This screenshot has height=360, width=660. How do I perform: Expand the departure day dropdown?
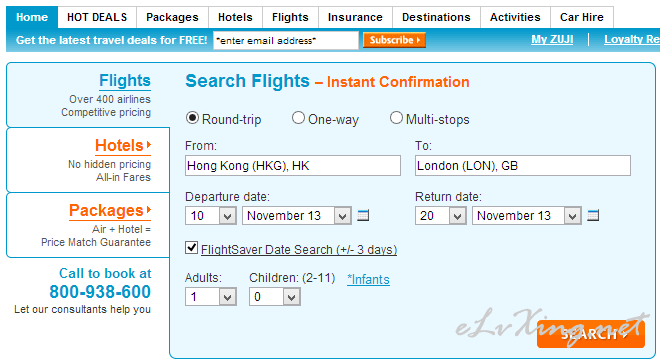(x=210, y=216)
